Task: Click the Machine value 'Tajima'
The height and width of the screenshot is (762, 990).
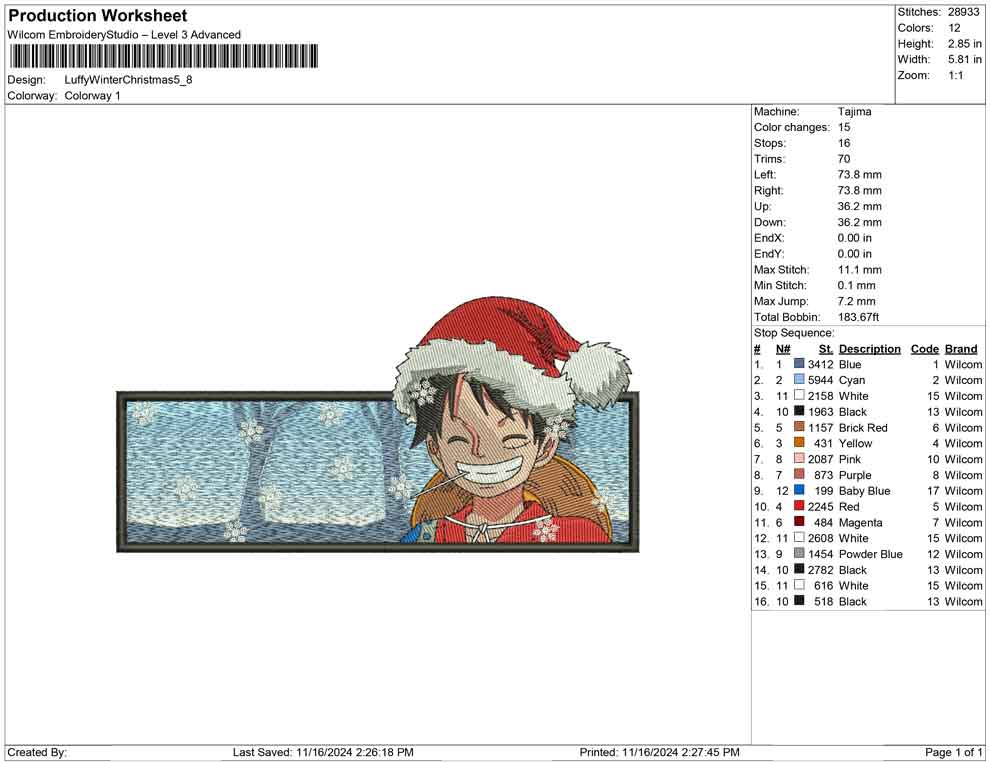Action: [854, 111]
